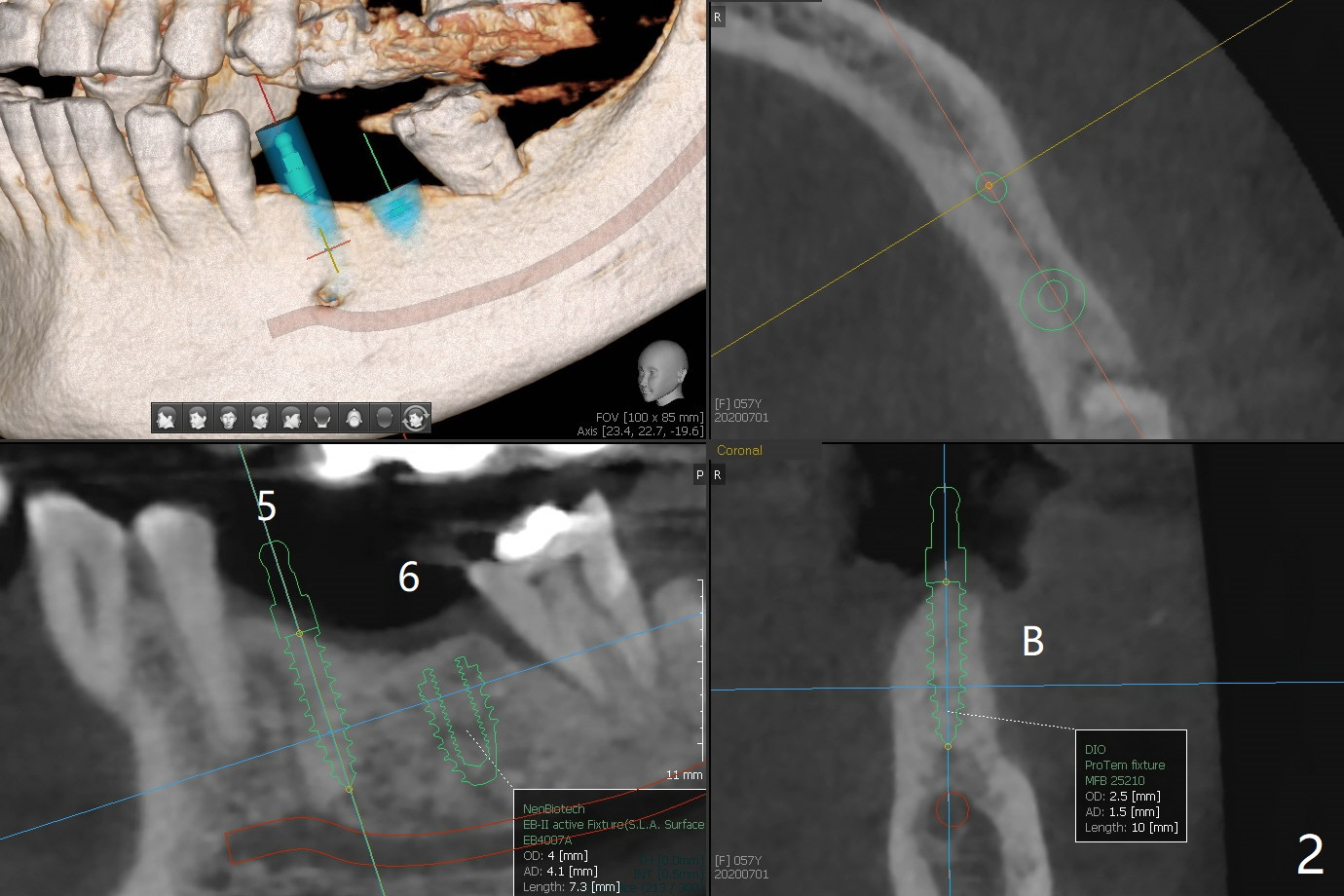Choose the head view from below icon
This screenshot has width=1344, height=896.
point(354,419)
